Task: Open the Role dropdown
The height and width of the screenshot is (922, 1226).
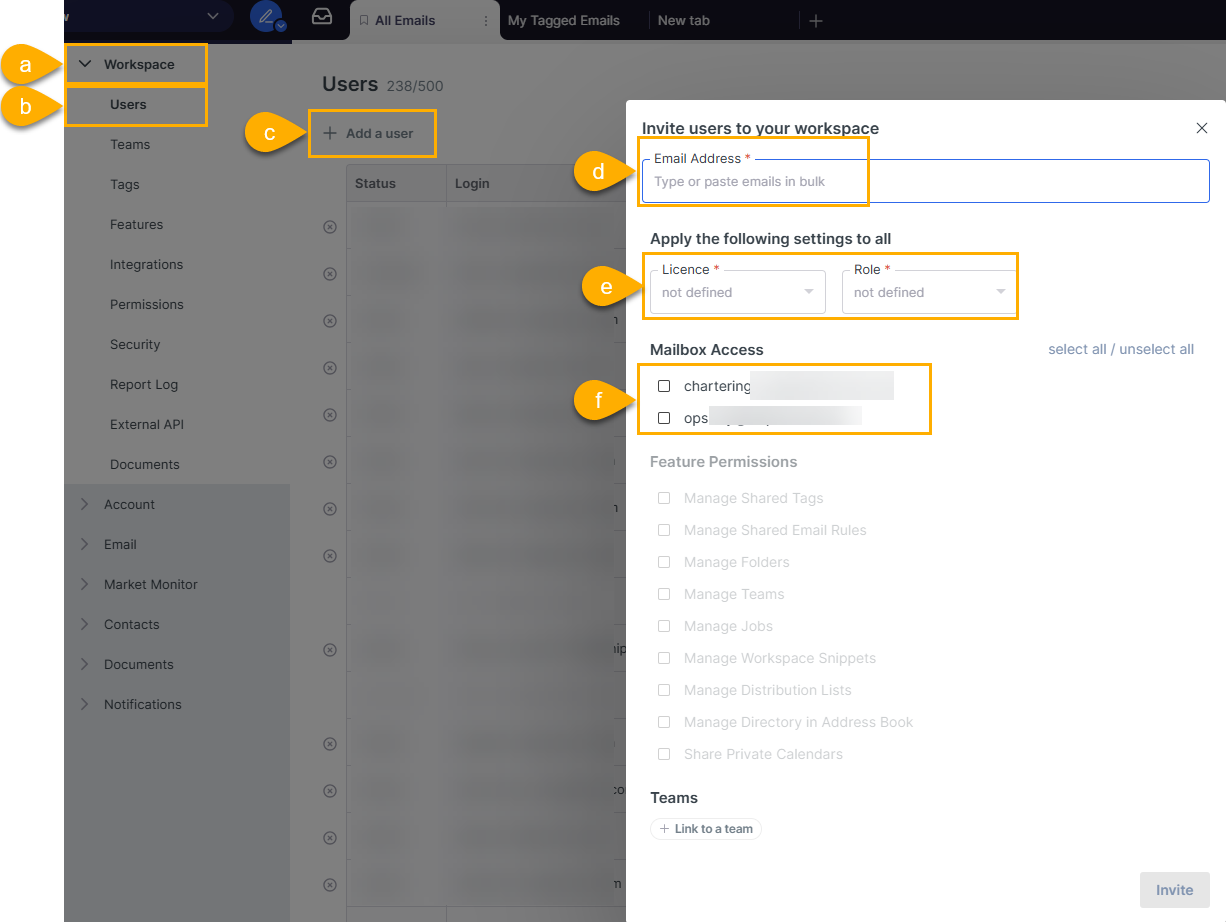Action: 929,292
